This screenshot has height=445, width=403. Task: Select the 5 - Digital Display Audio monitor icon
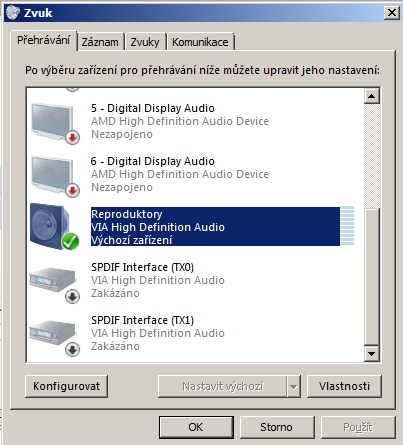53,122
